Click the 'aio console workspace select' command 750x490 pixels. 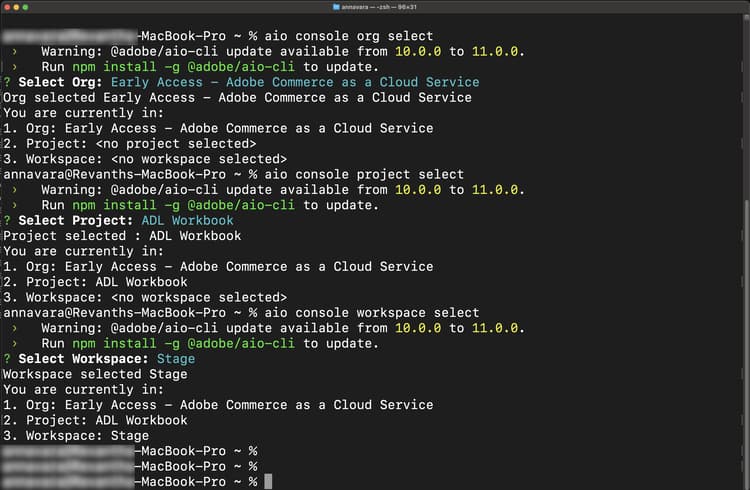click(x=374, y=313)
